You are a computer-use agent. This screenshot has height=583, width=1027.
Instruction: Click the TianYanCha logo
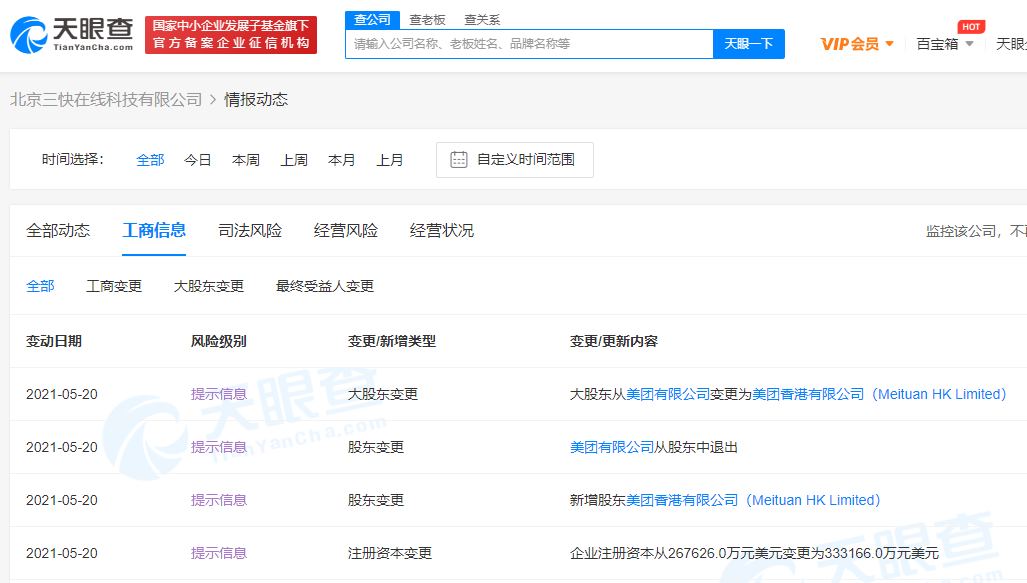click(x=72, y=35)
